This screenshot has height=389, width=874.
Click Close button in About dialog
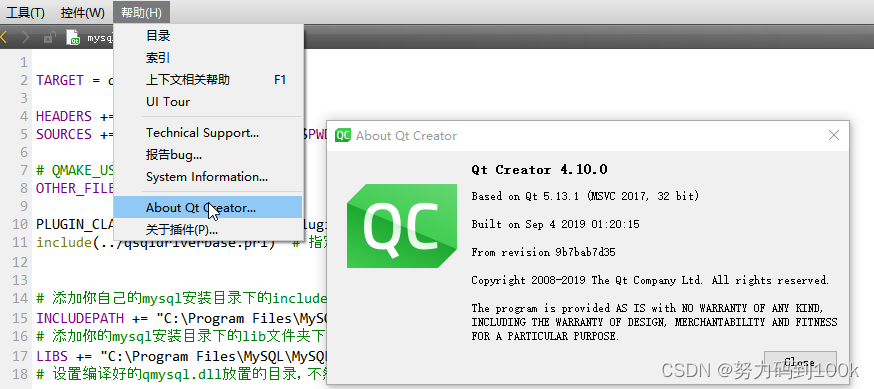point(800,362)
